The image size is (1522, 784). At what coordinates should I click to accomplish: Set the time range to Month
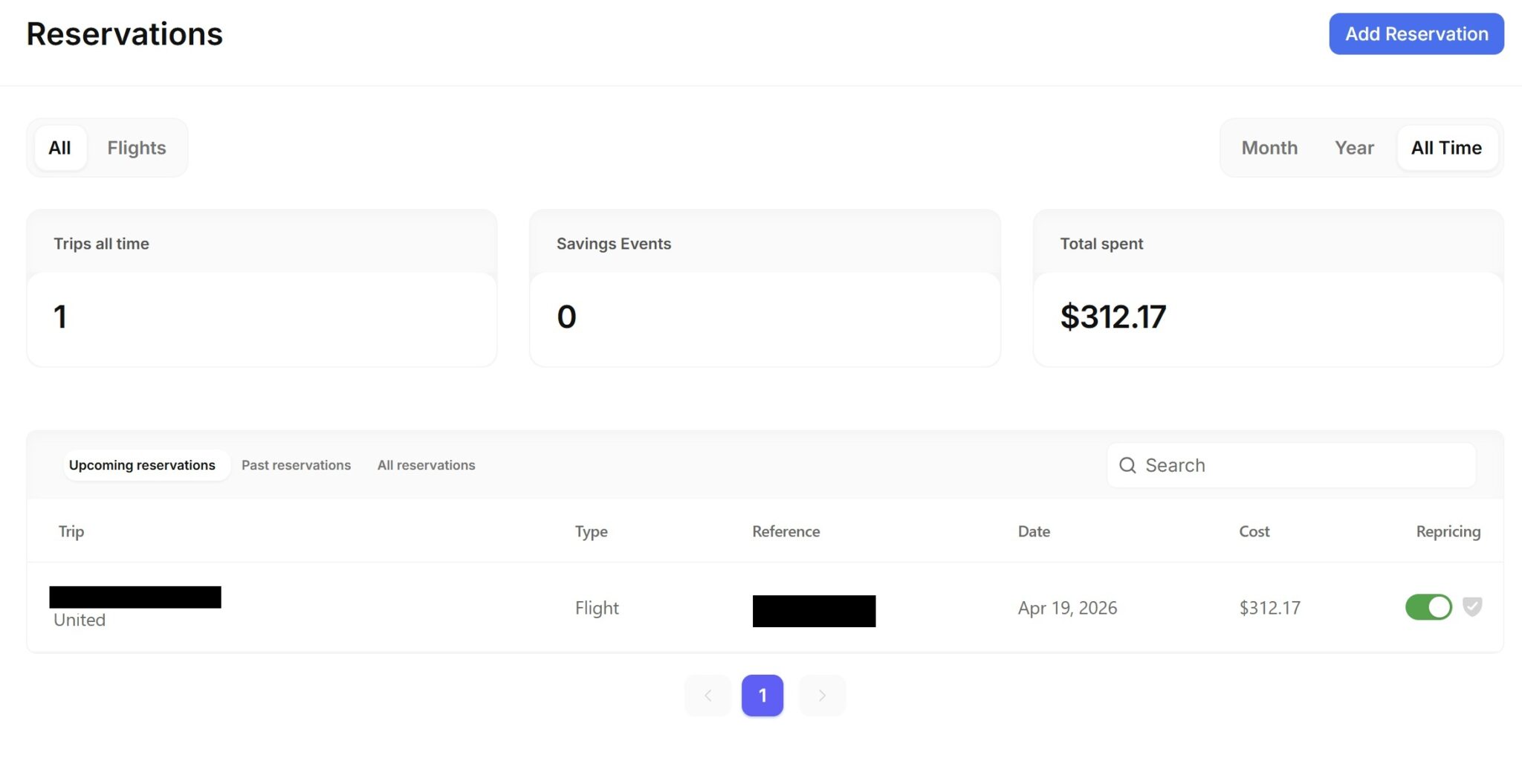[x=1269, y=148]
